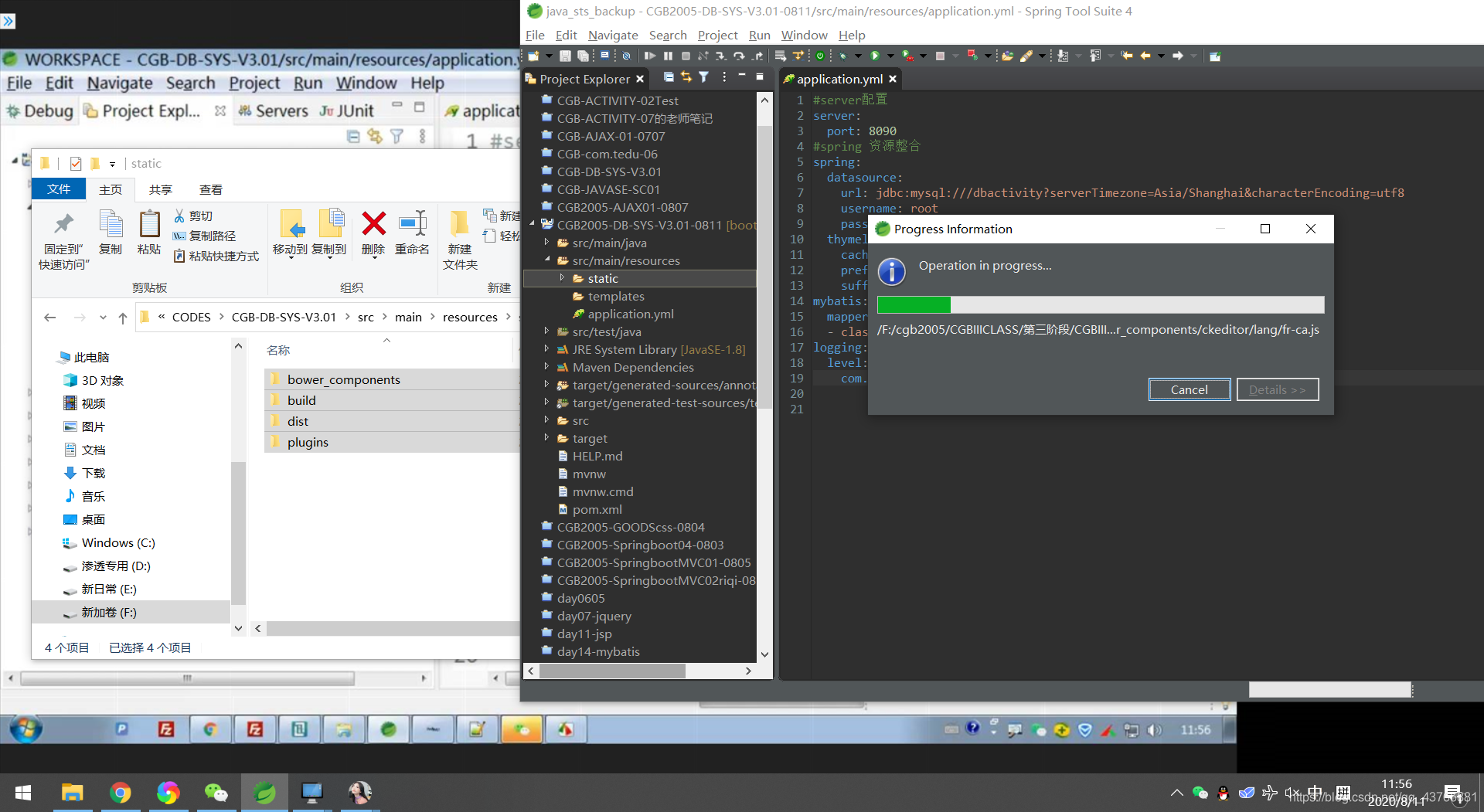The image size is (1484, 812).
Task: Click Details >> button in Progress dialog
Action: pyautogui.click(x=1277, y=389)
